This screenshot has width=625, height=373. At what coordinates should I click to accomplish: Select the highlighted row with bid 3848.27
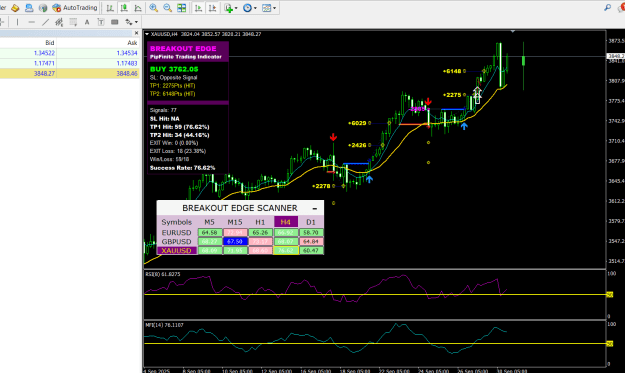tap(70, 73)
